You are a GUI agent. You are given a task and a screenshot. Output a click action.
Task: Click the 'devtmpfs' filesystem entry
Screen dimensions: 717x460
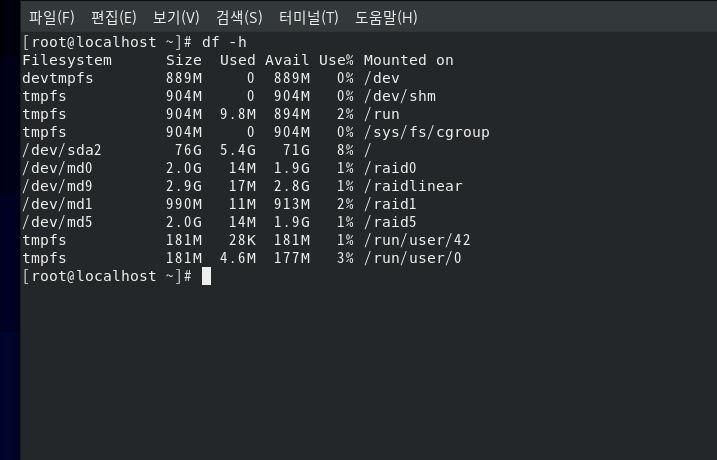(58, 78)
